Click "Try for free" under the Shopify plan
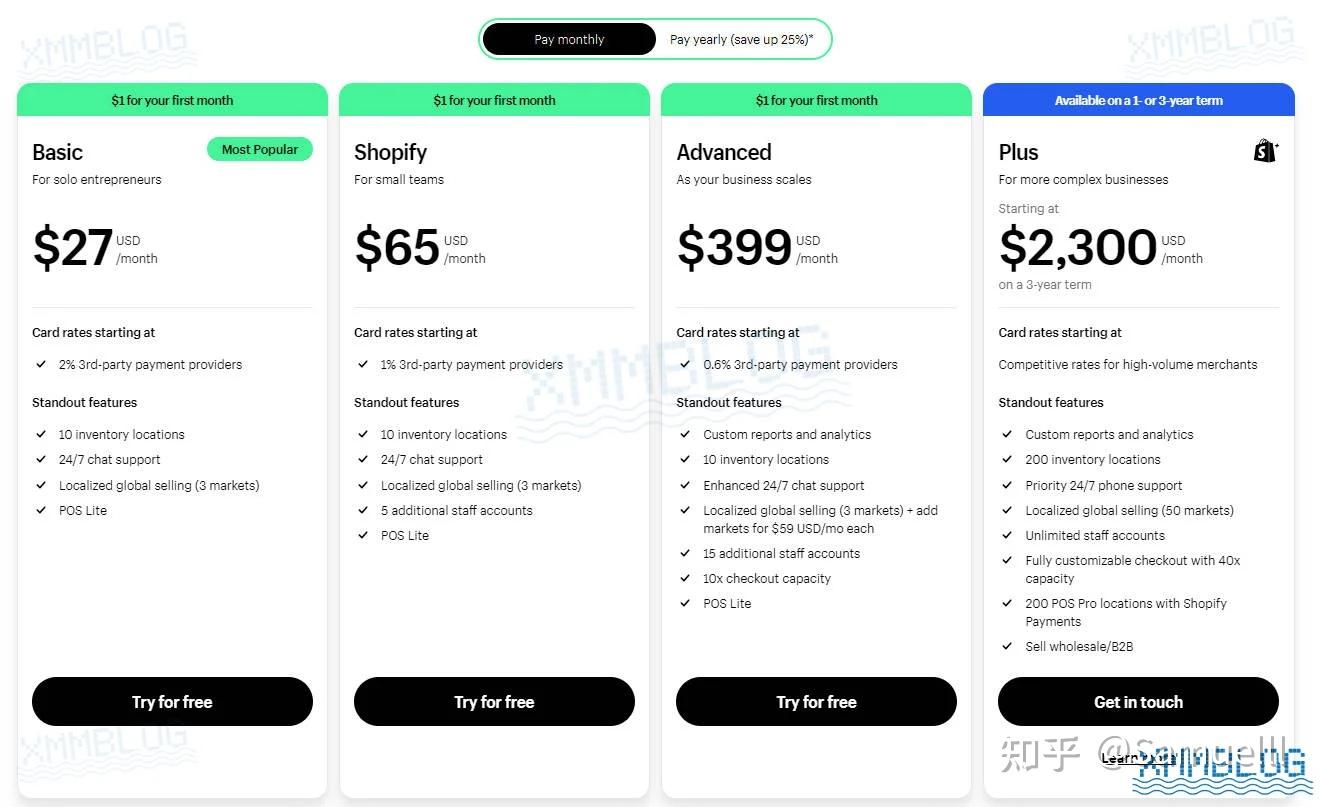1321x807 pixels. point(494,701)
